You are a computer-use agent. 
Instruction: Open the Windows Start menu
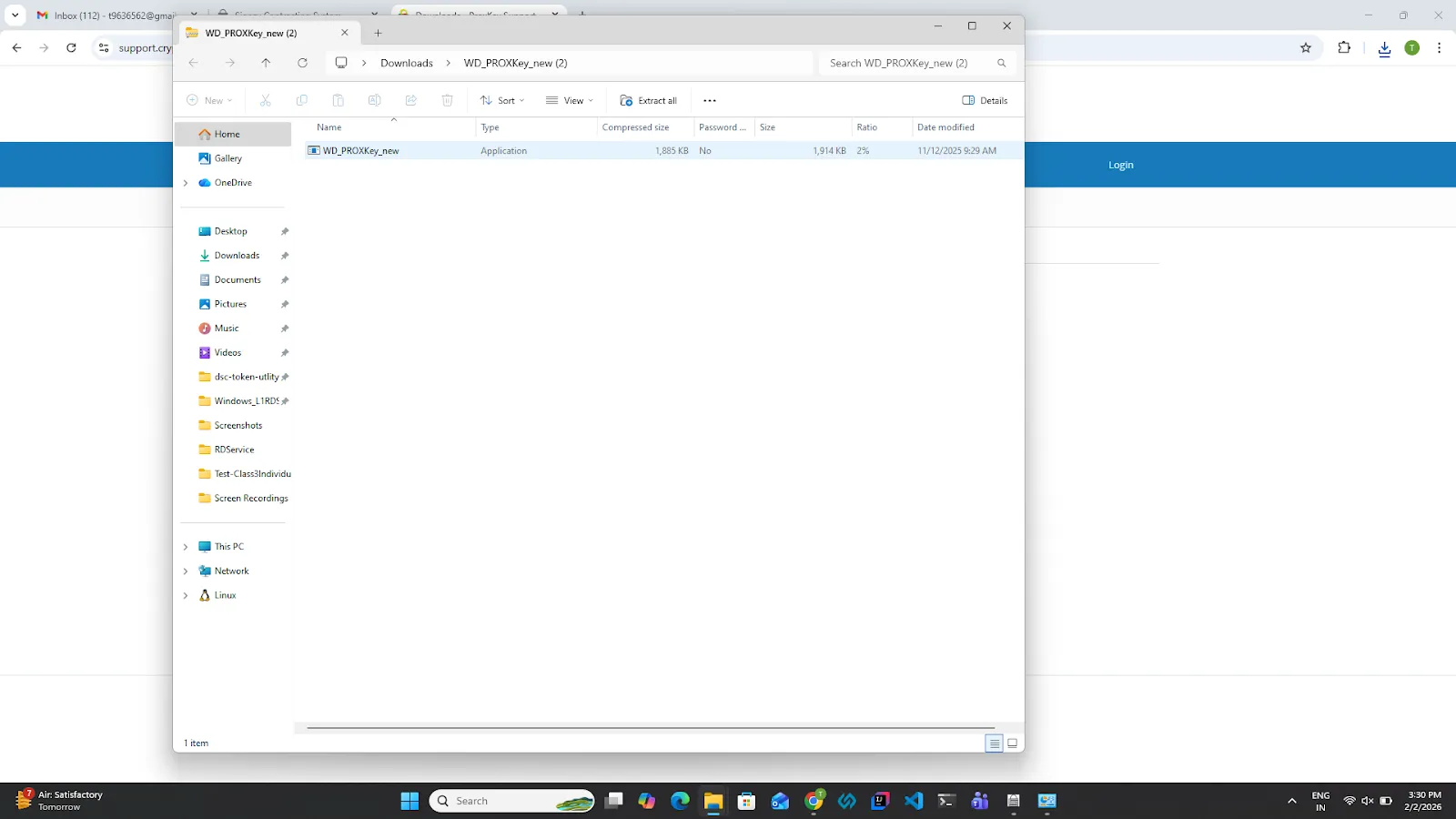click(409, 801)
